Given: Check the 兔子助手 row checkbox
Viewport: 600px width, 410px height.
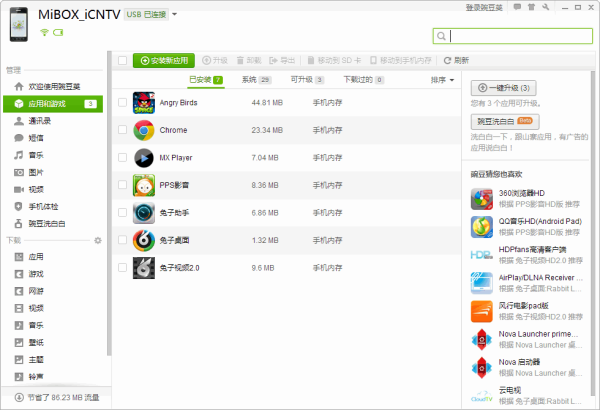Looking at the screenshot, I should [x=122, y=212].
